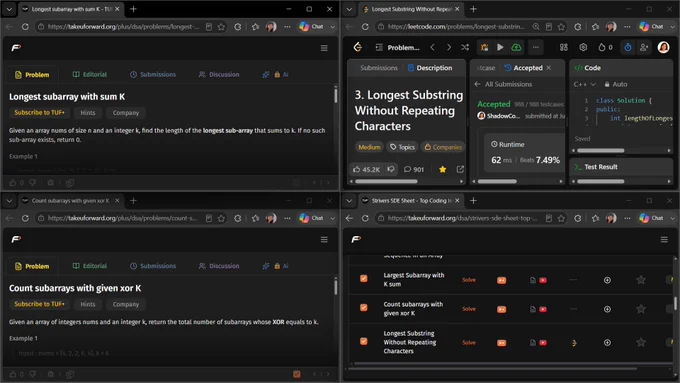Expand tab list chevron in Count subarrays window
Viewport: 680px width, 383px height.
(9, 201)
